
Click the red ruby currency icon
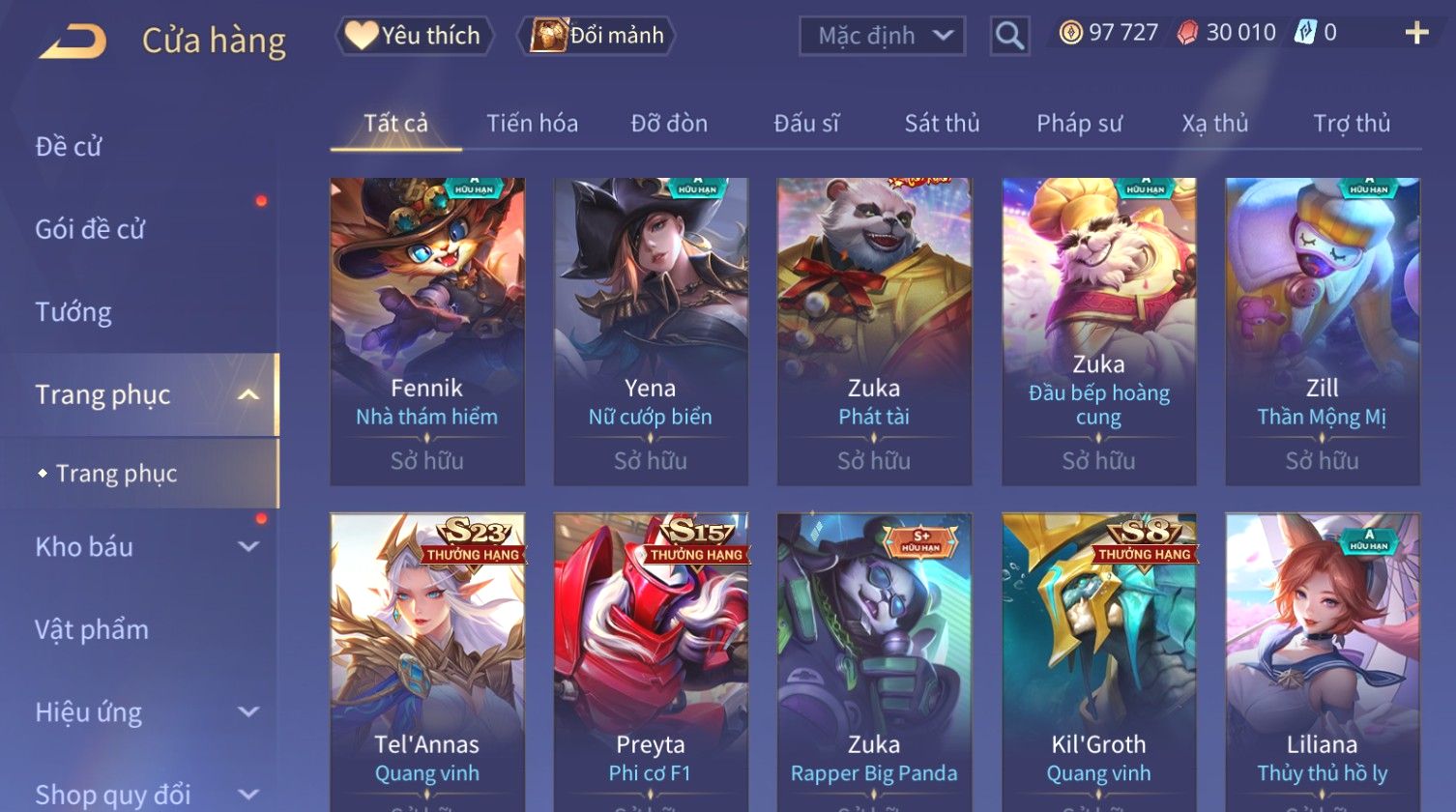point(1187,33)
